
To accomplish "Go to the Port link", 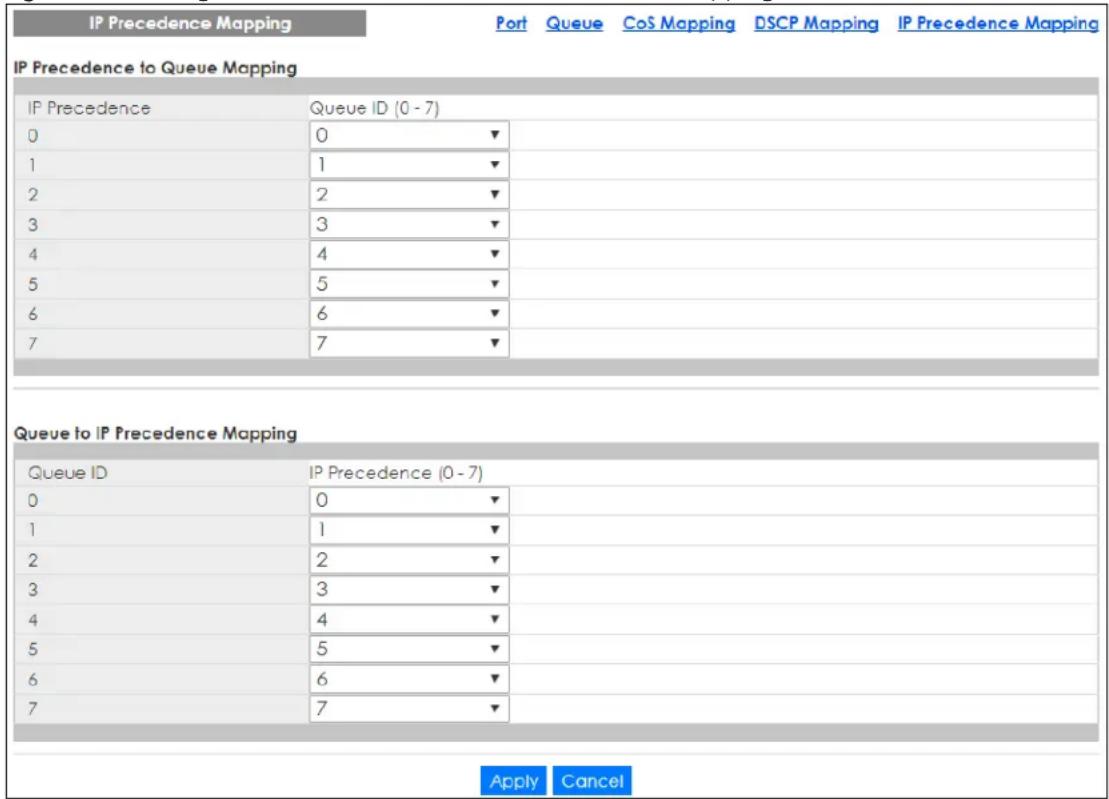I will click(511, 23).
